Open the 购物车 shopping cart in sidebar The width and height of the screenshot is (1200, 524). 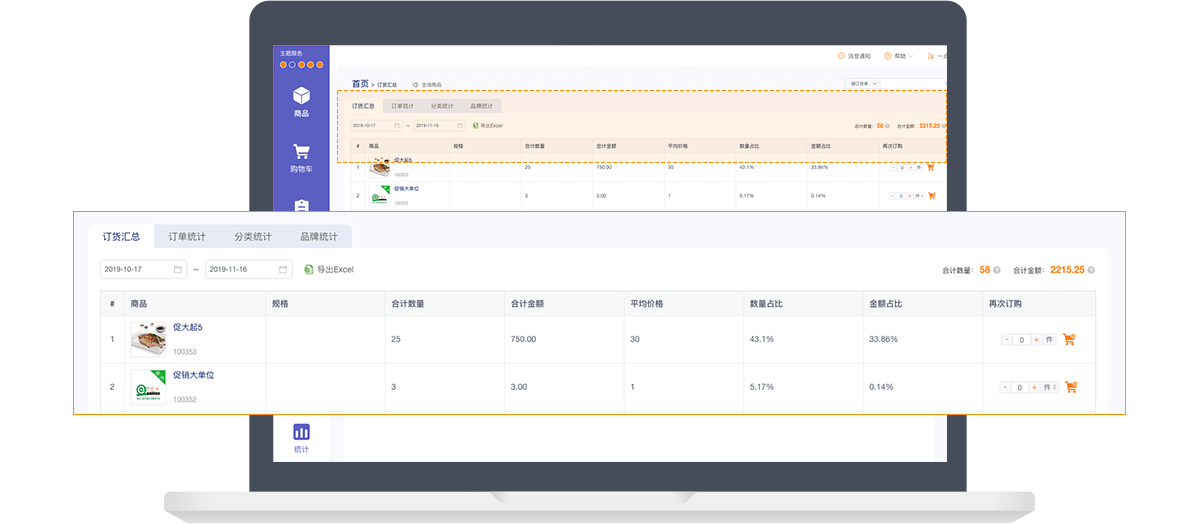click(x=301, y=157)
